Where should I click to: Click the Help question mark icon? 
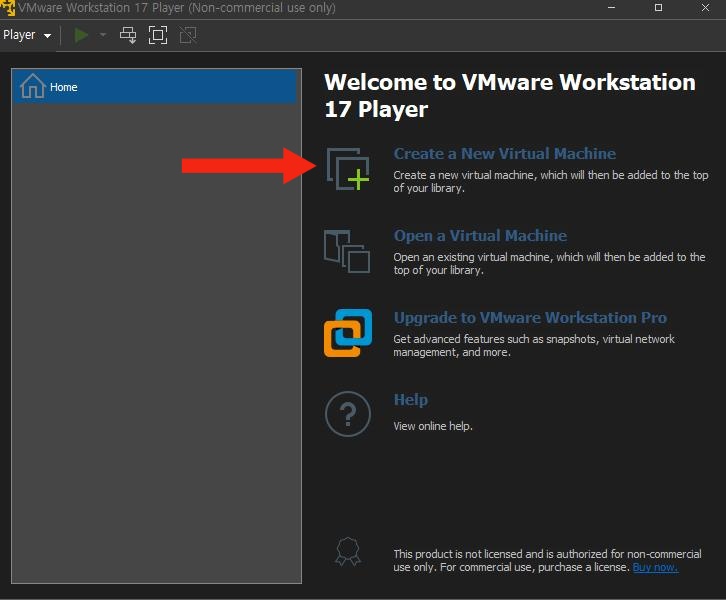coord(347,414)
